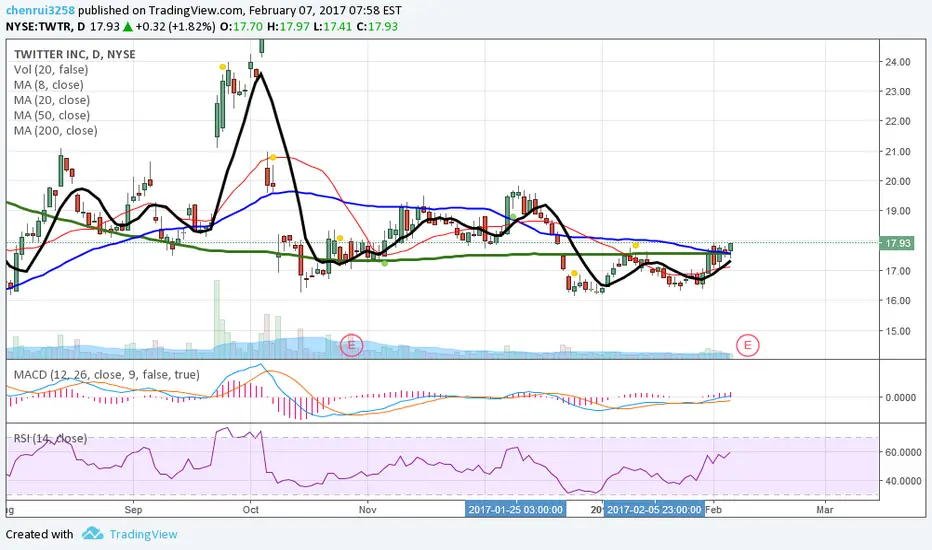
Task: Select the MACD (12, 26, close, 9) label
Action: click(107, 375)
